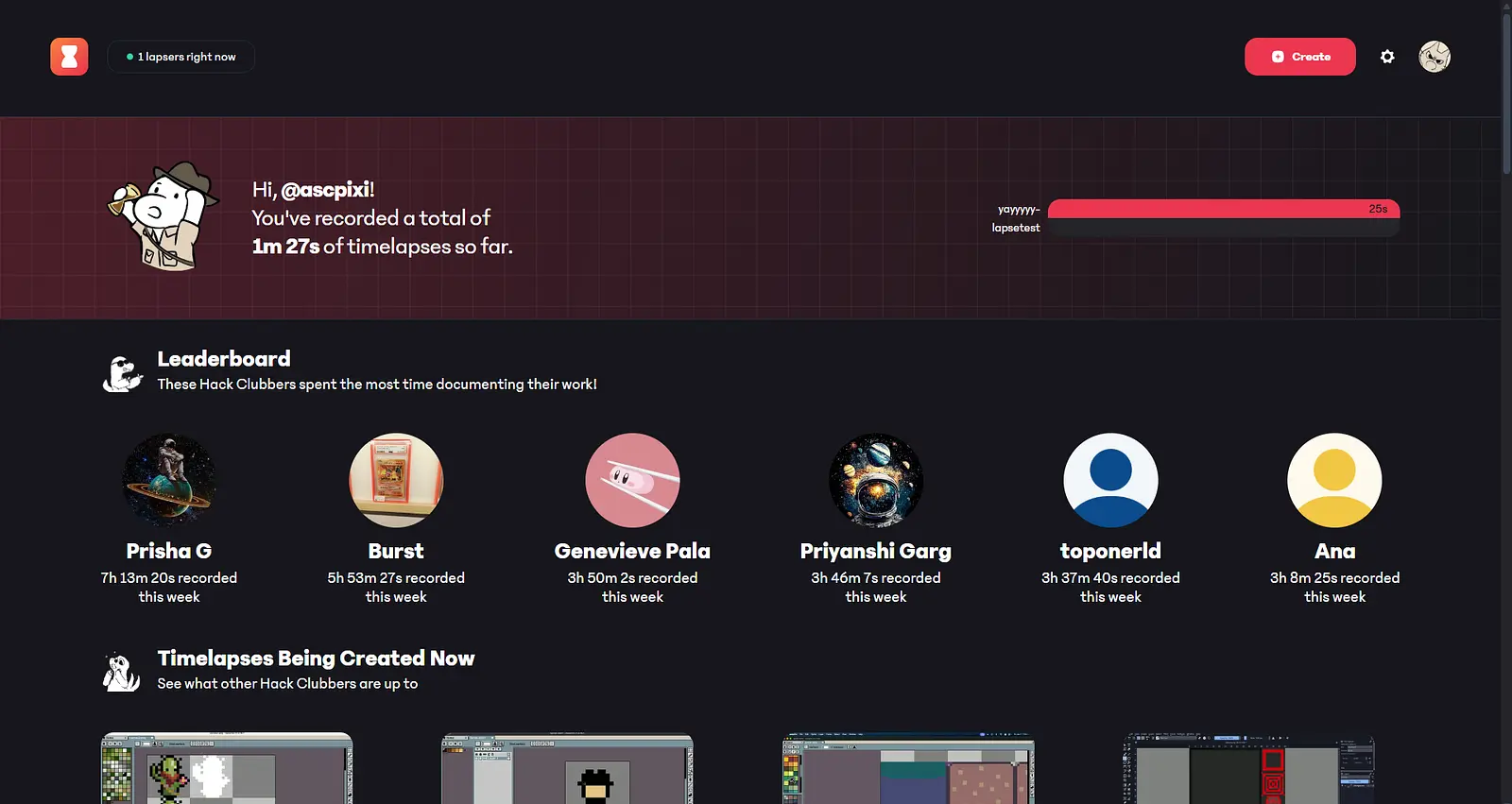Click Ana's yellow default avatar
This screenshot has width=1512, height=804.
(1334, 480)
